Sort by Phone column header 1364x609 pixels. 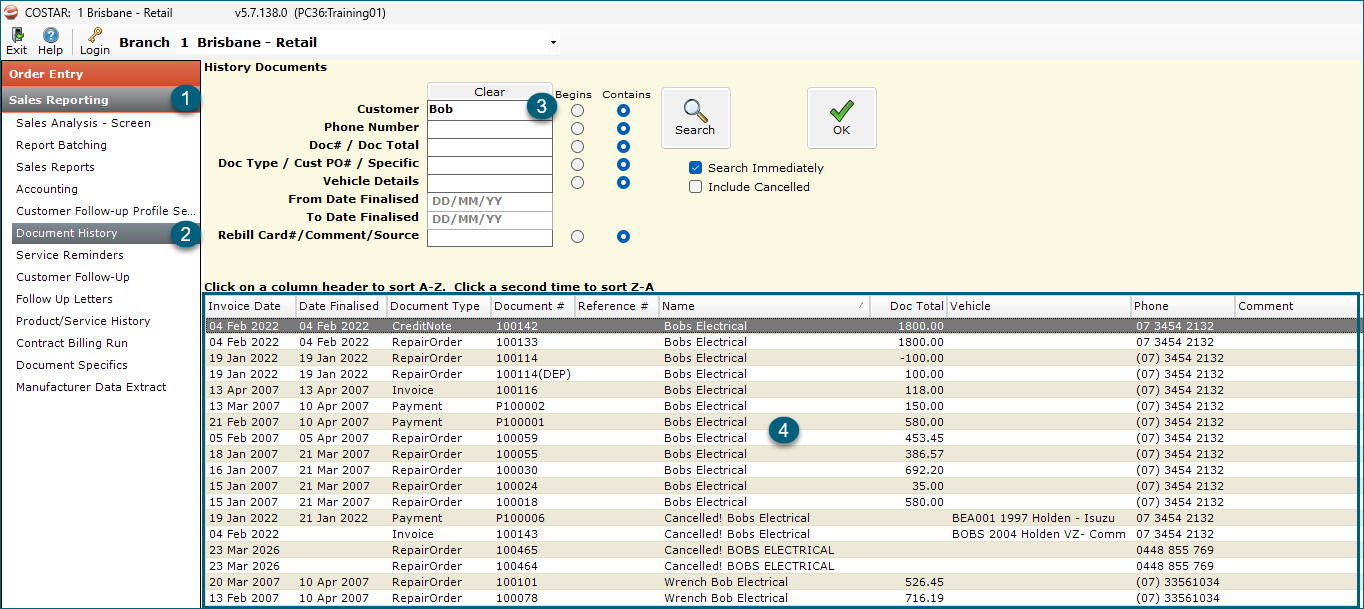1183,306
